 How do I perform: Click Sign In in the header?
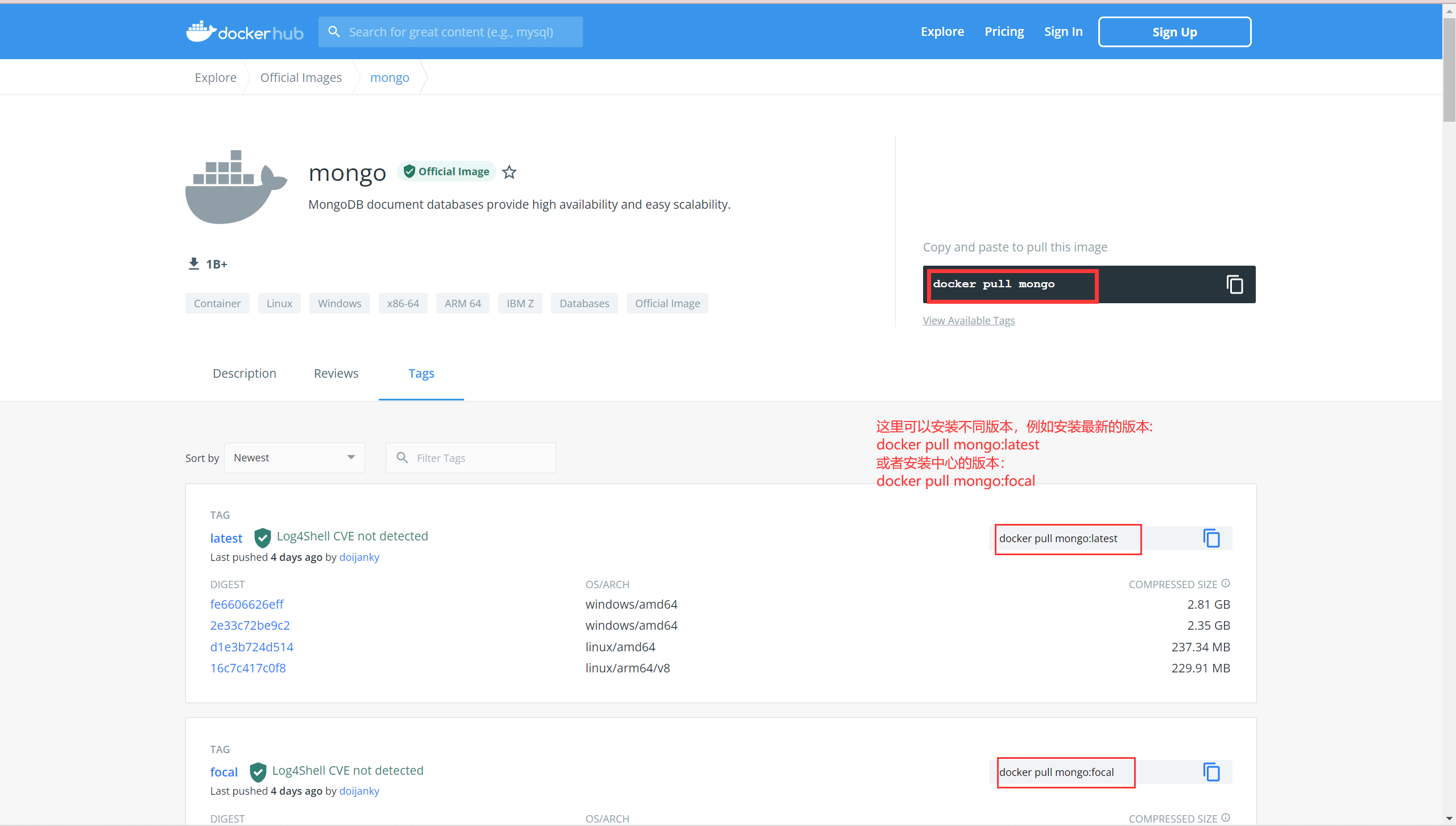click(1064, 32)
